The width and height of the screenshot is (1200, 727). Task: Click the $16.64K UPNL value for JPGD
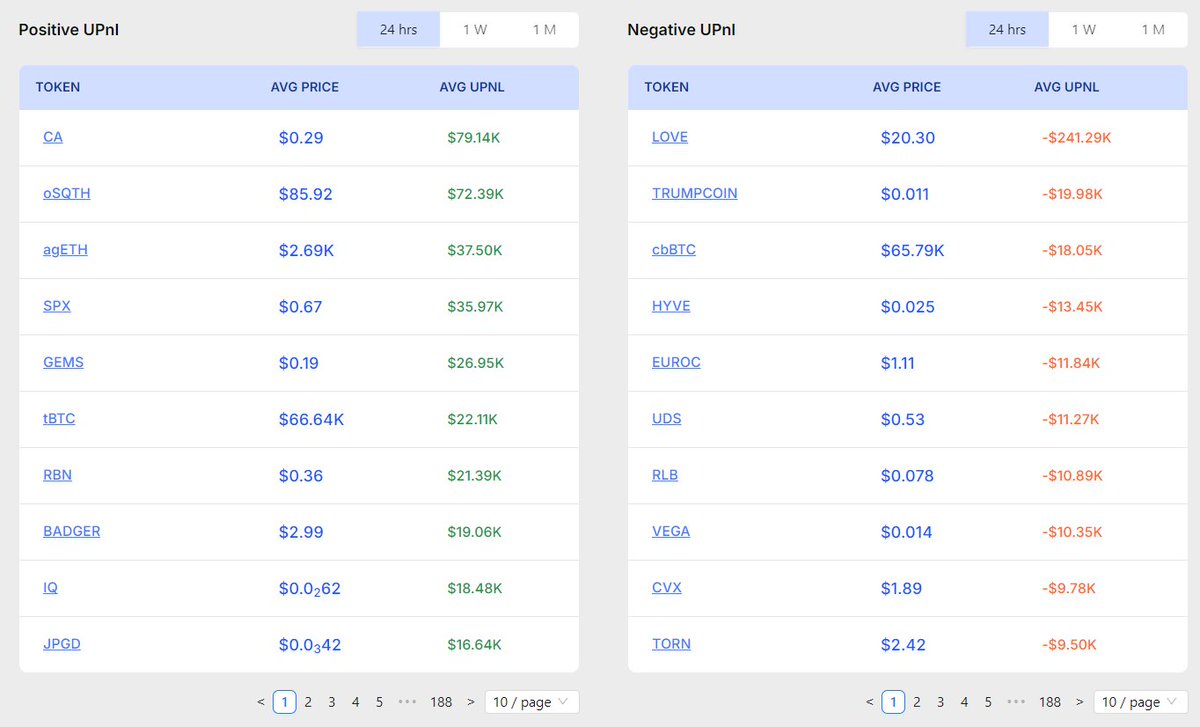coord(475,645)
